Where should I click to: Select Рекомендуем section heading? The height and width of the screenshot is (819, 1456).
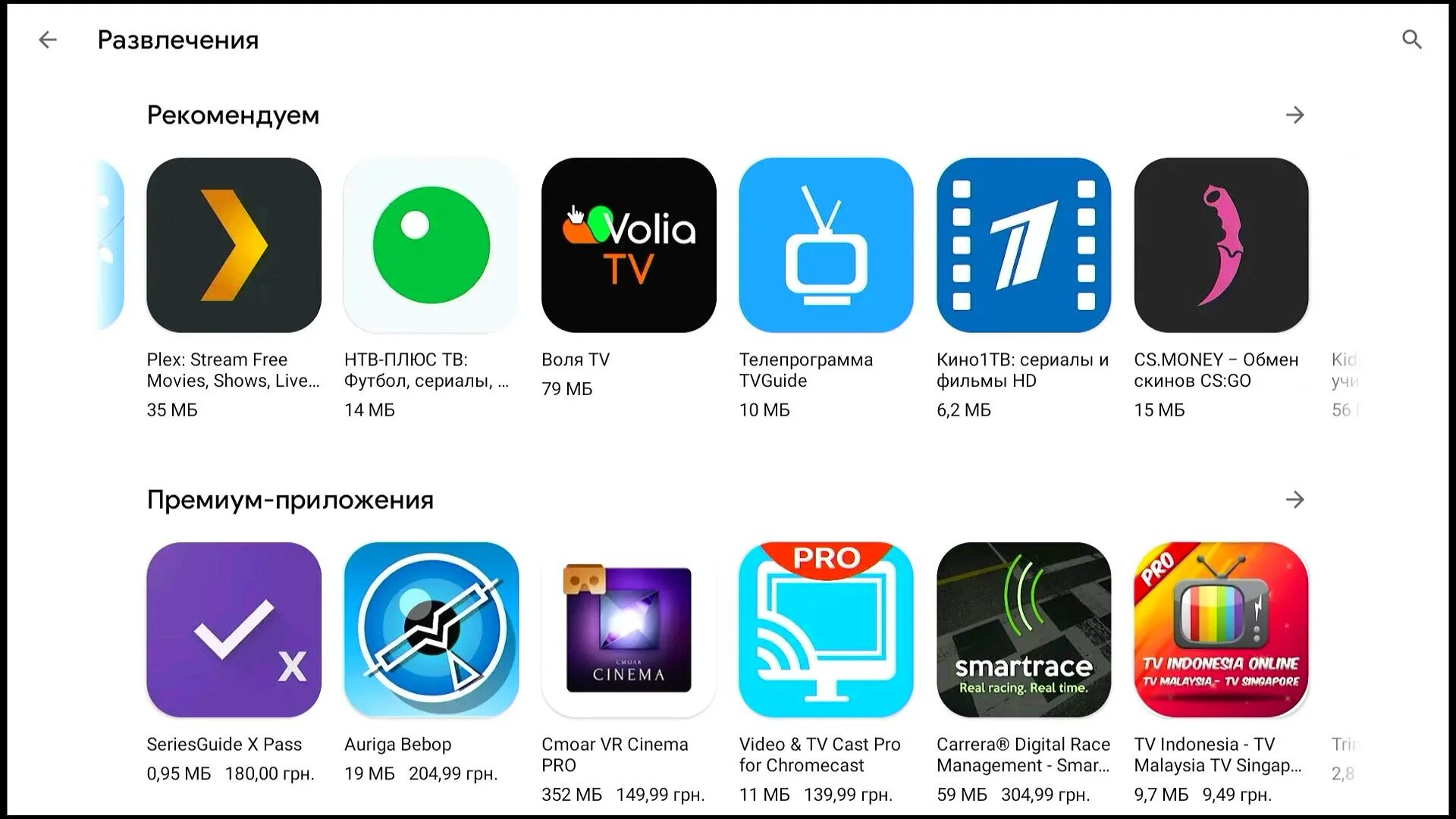233,115
